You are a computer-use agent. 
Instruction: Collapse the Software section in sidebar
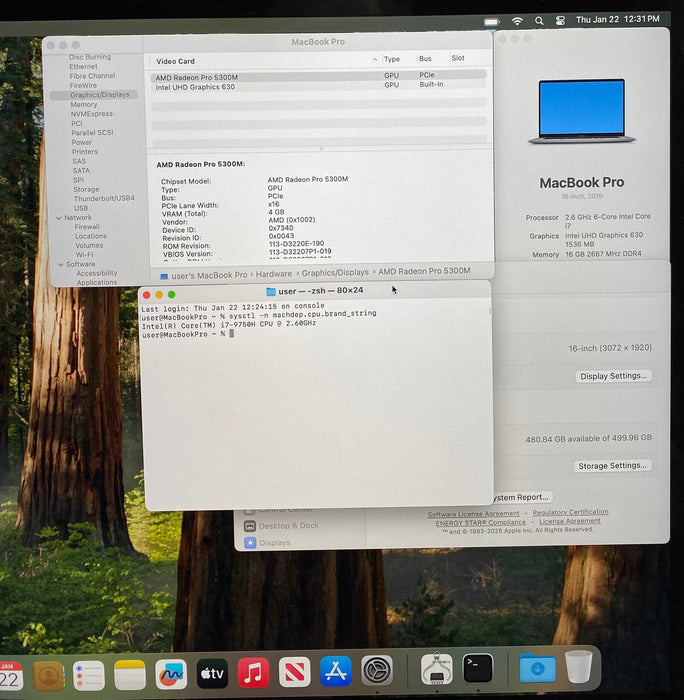61,264
